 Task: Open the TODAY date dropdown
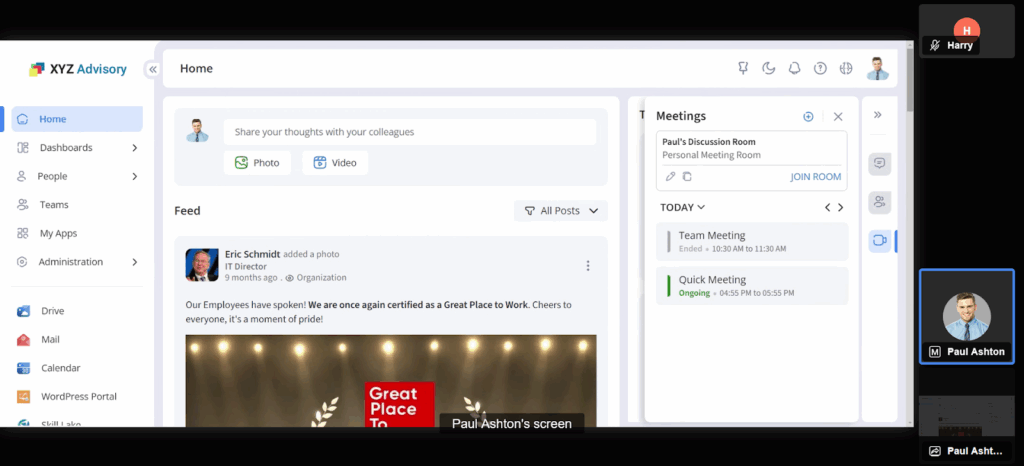coord(683,207)
